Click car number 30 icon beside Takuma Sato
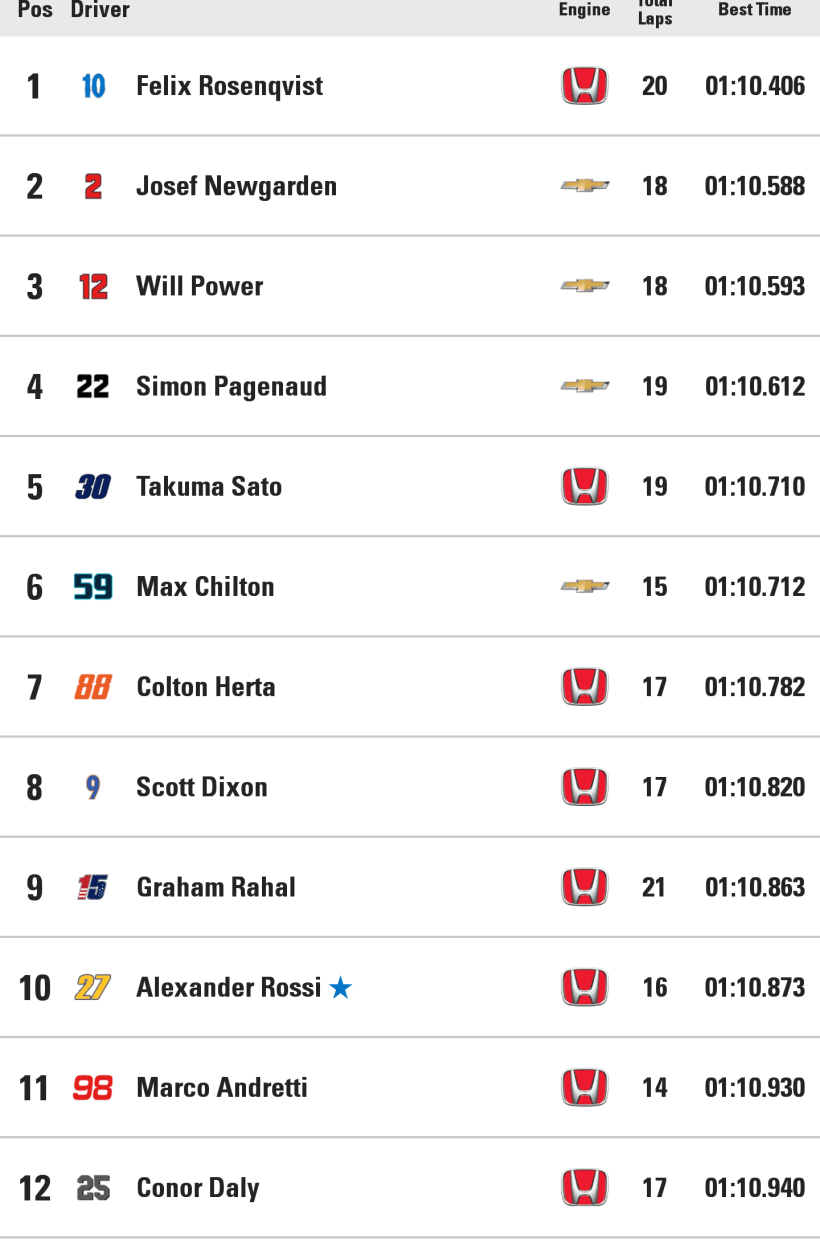Viewport: 820px width, 1242px height. pyautogui.click(x=93, y=487)
